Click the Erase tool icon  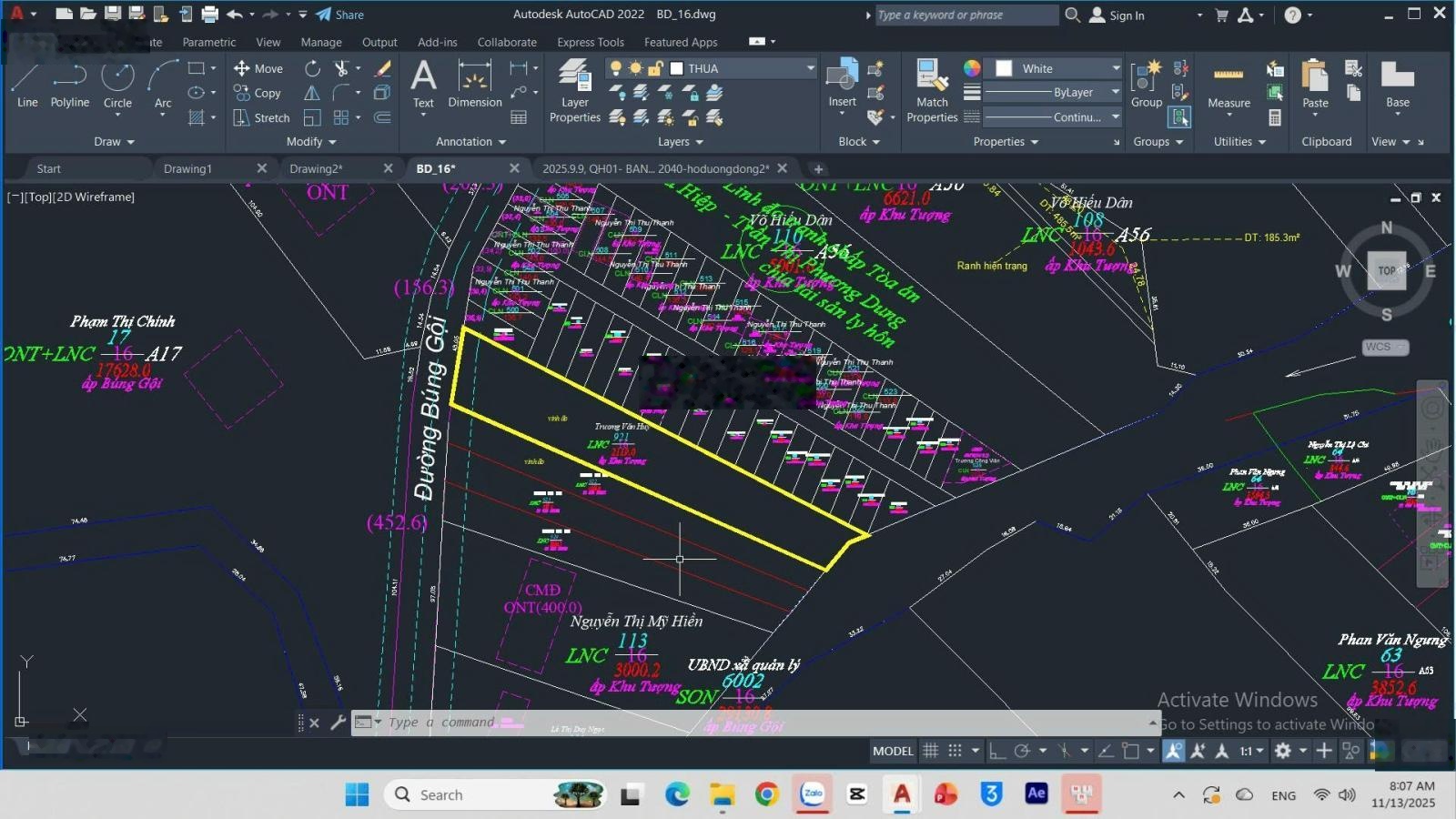(383, 68)
